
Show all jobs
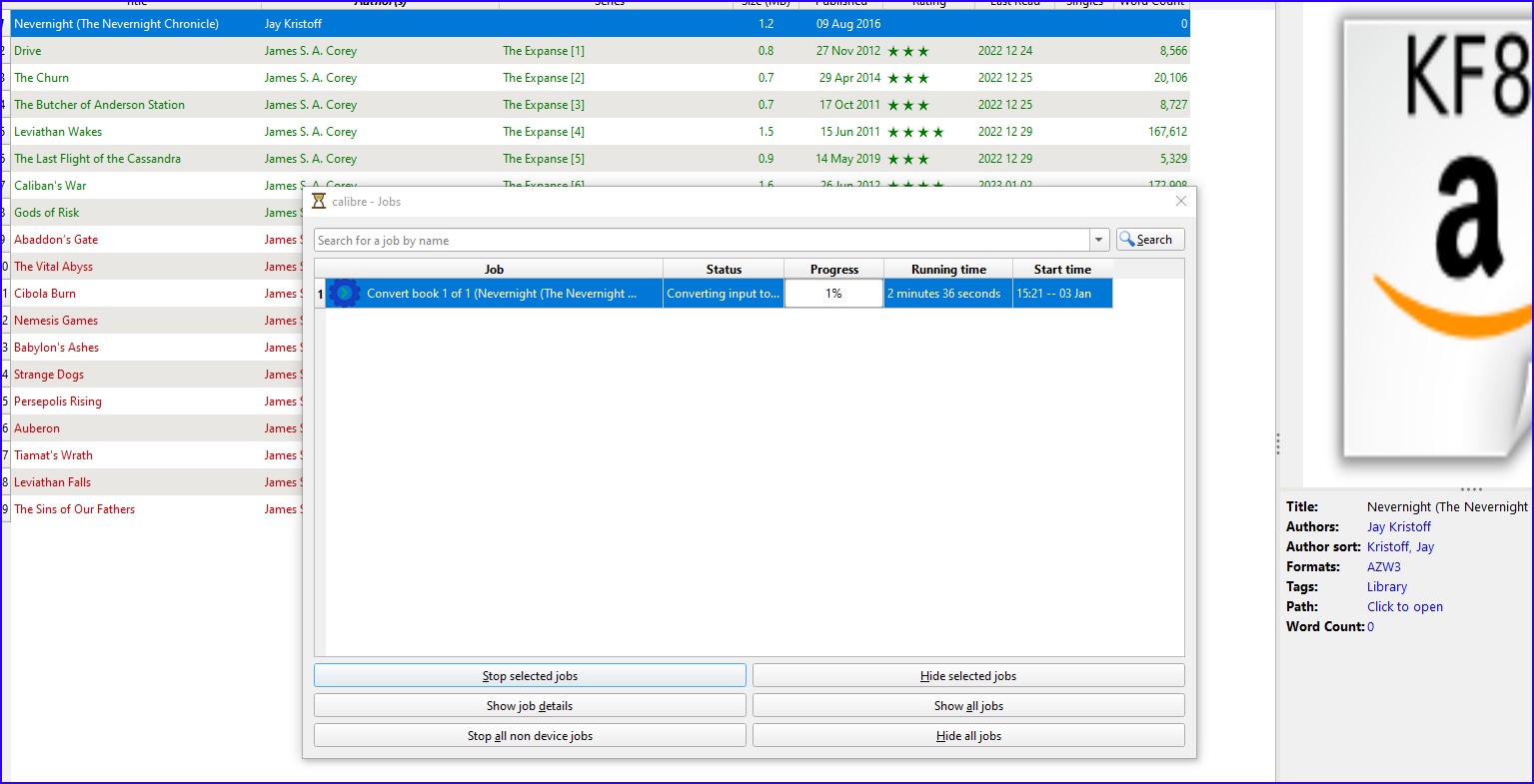tap(968, 706)
